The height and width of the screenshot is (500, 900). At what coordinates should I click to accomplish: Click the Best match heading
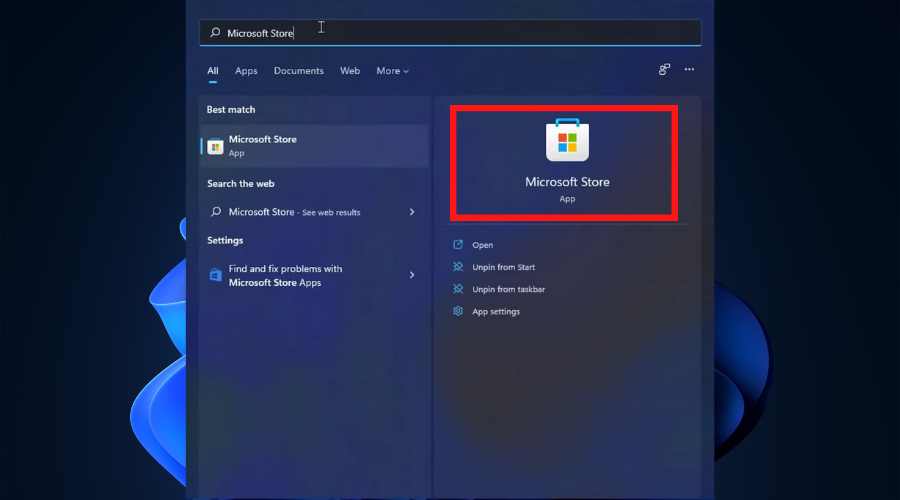pos(231,110)
